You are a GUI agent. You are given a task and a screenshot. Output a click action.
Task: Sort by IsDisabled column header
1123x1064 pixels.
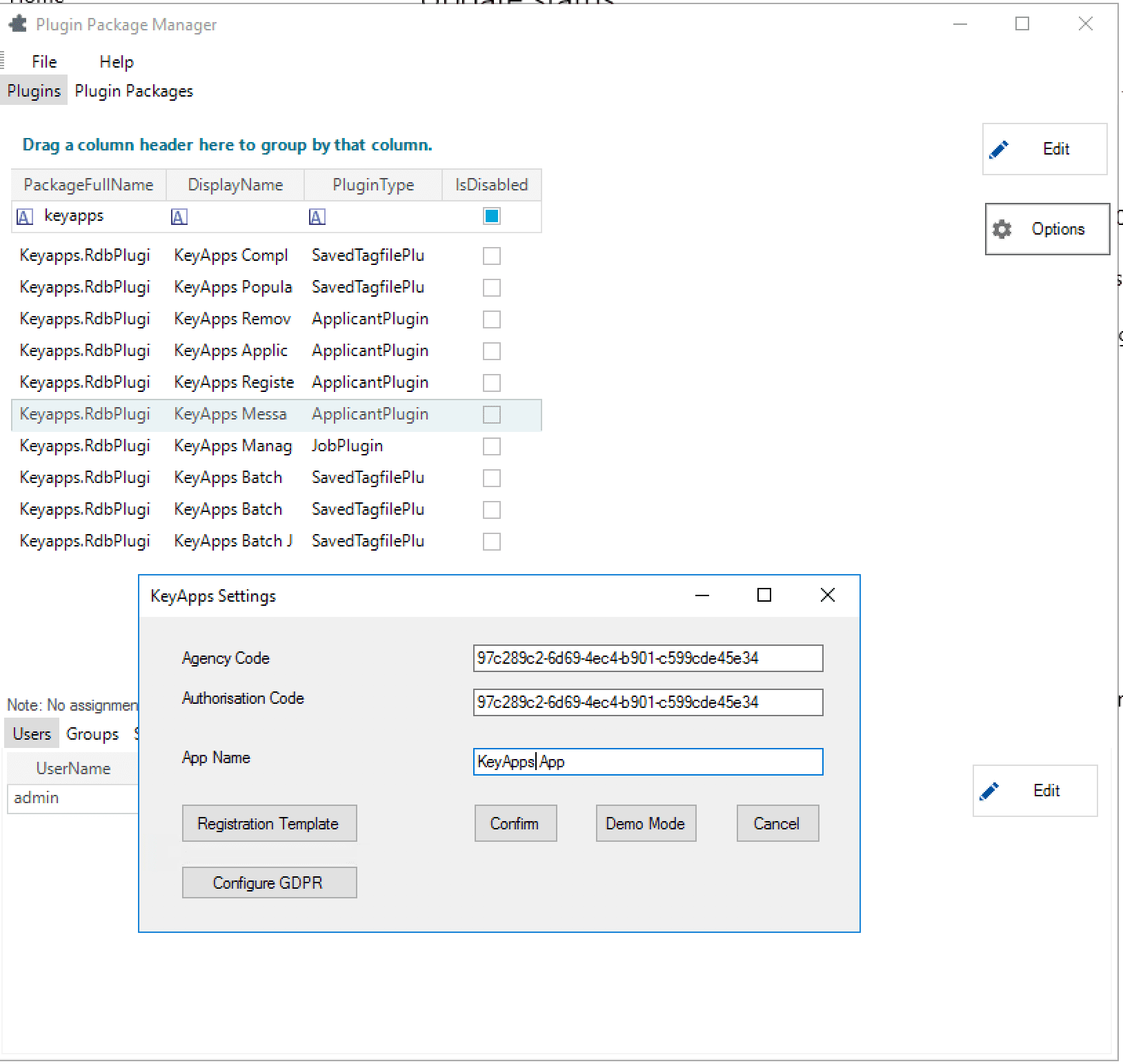pos(491,185)
